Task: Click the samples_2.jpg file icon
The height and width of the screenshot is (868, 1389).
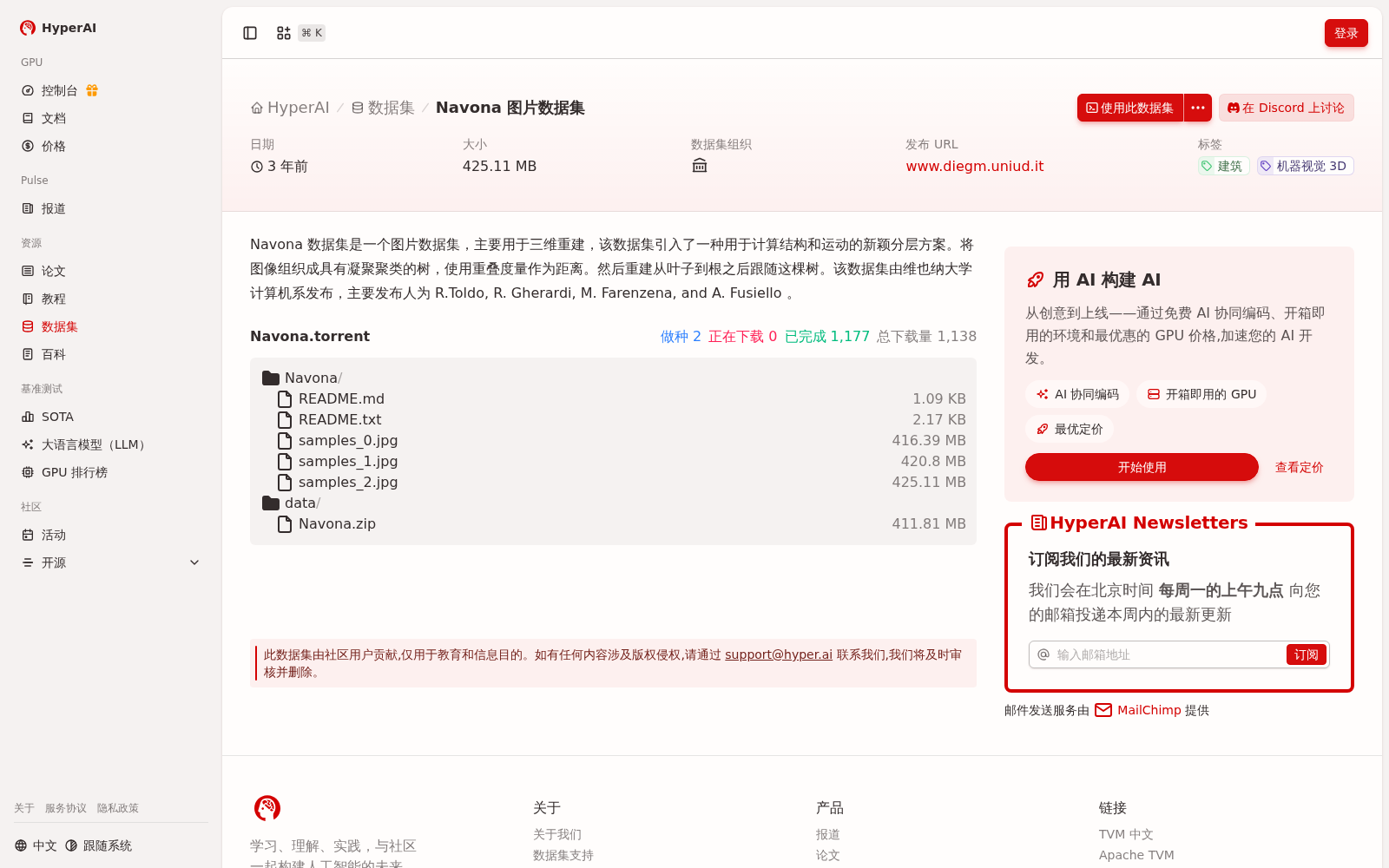Action: click(x=285, y=482)
